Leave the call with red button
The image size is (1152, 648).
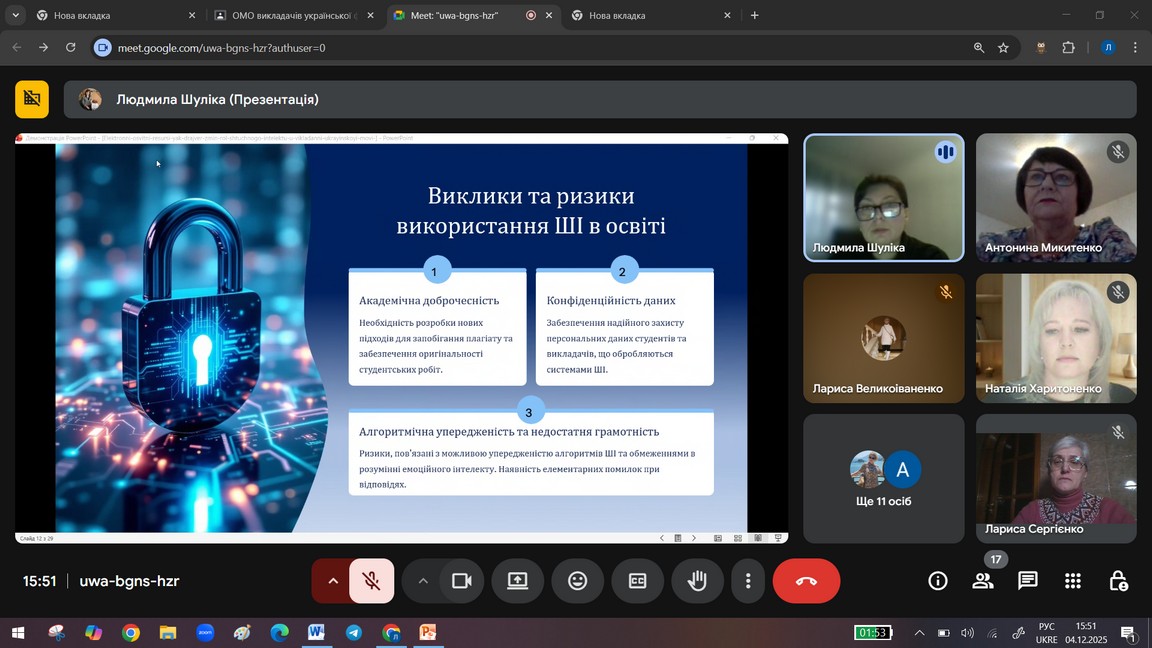tap(806, 581)
